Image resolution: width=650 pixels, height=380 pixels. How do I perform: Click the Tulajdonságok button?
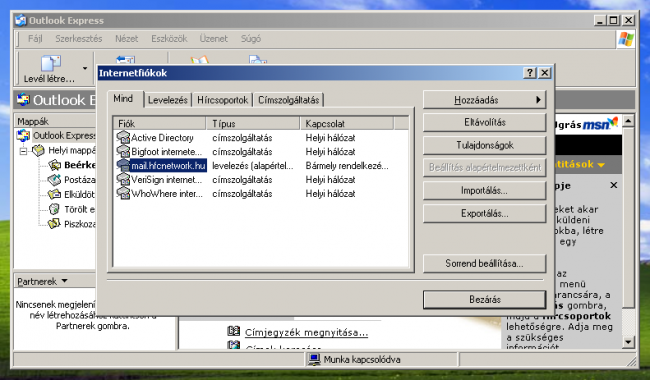[484, 145]
